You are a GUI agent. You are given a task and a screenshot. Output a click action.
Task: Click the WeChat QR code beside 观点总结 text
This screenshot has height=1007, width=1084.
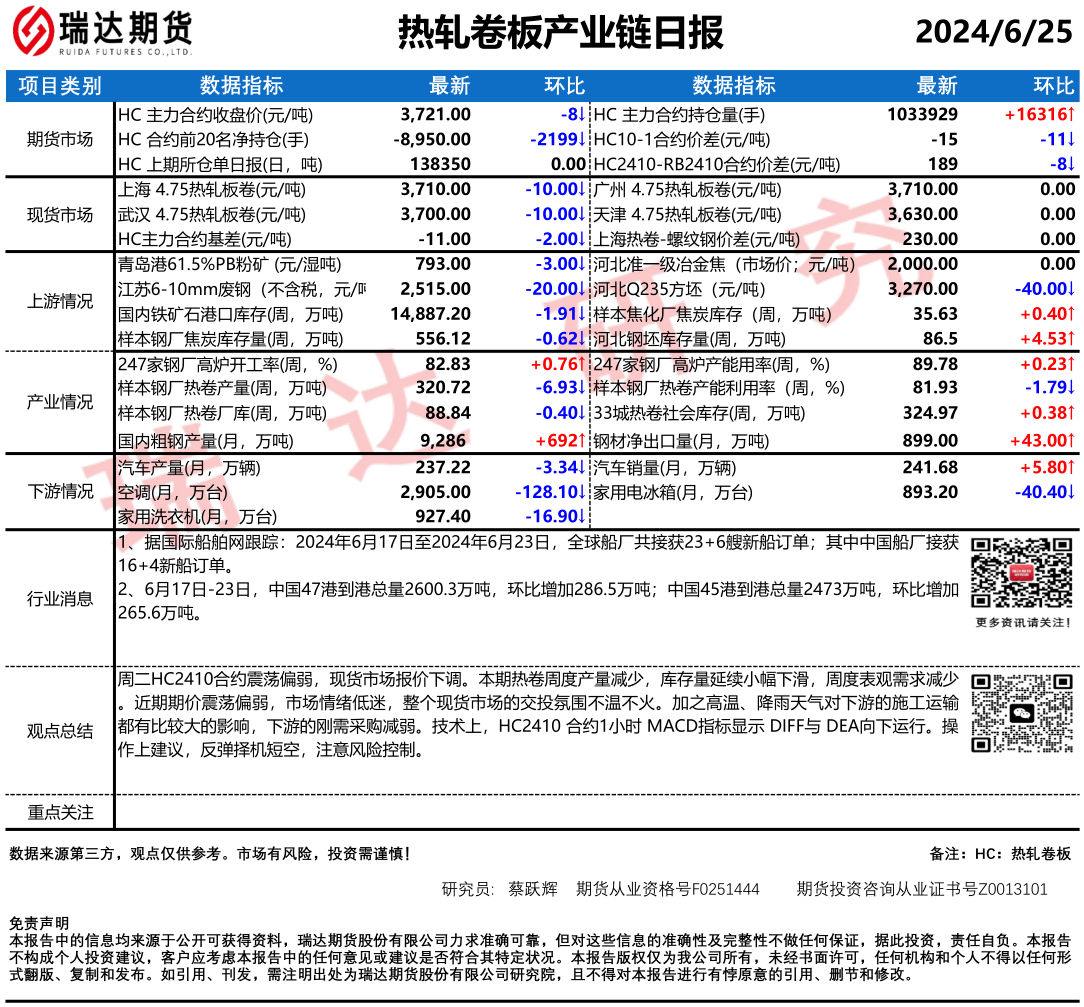[1012, 713]
